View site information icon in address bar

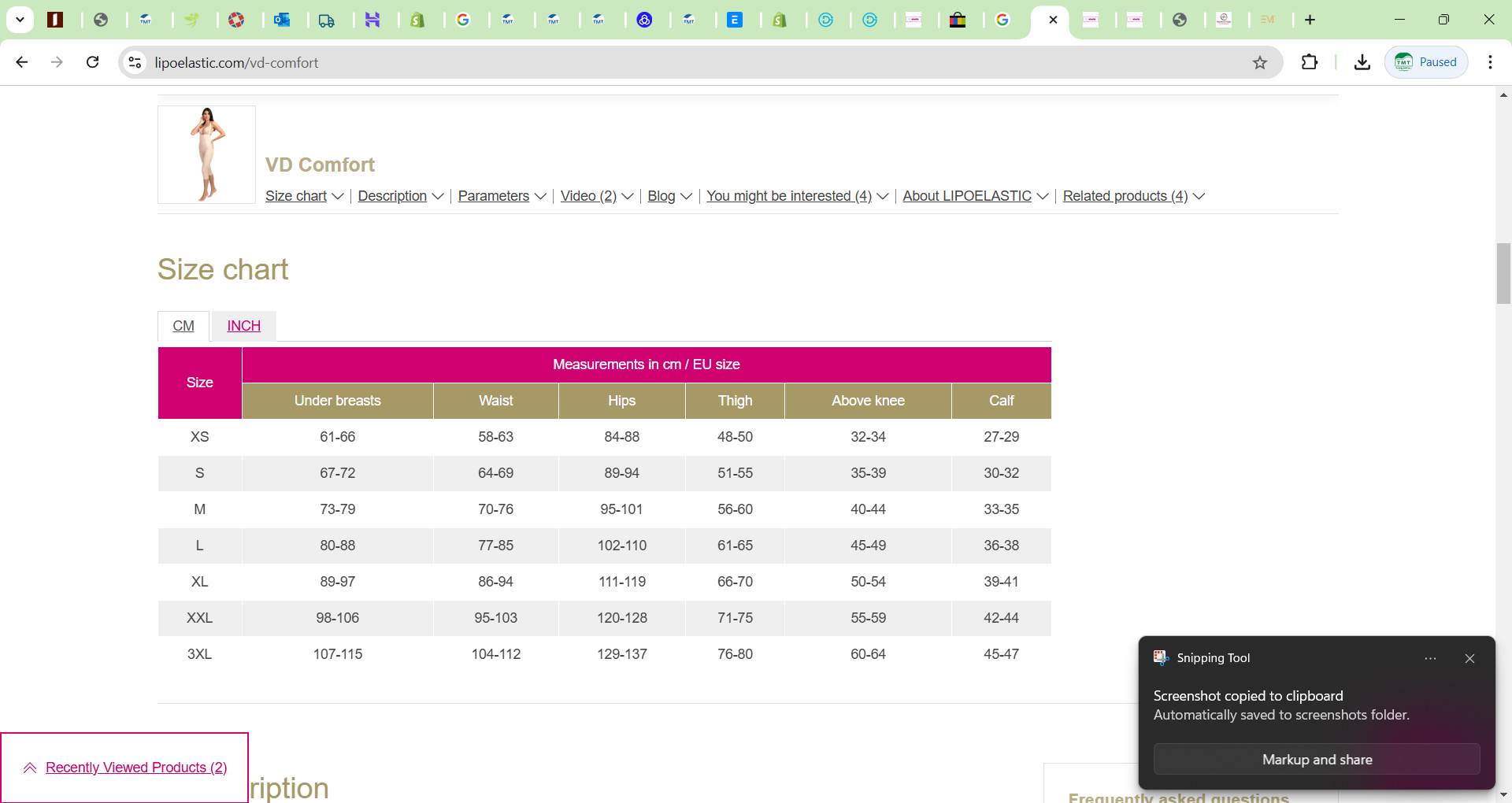click(x=135, y=62)
